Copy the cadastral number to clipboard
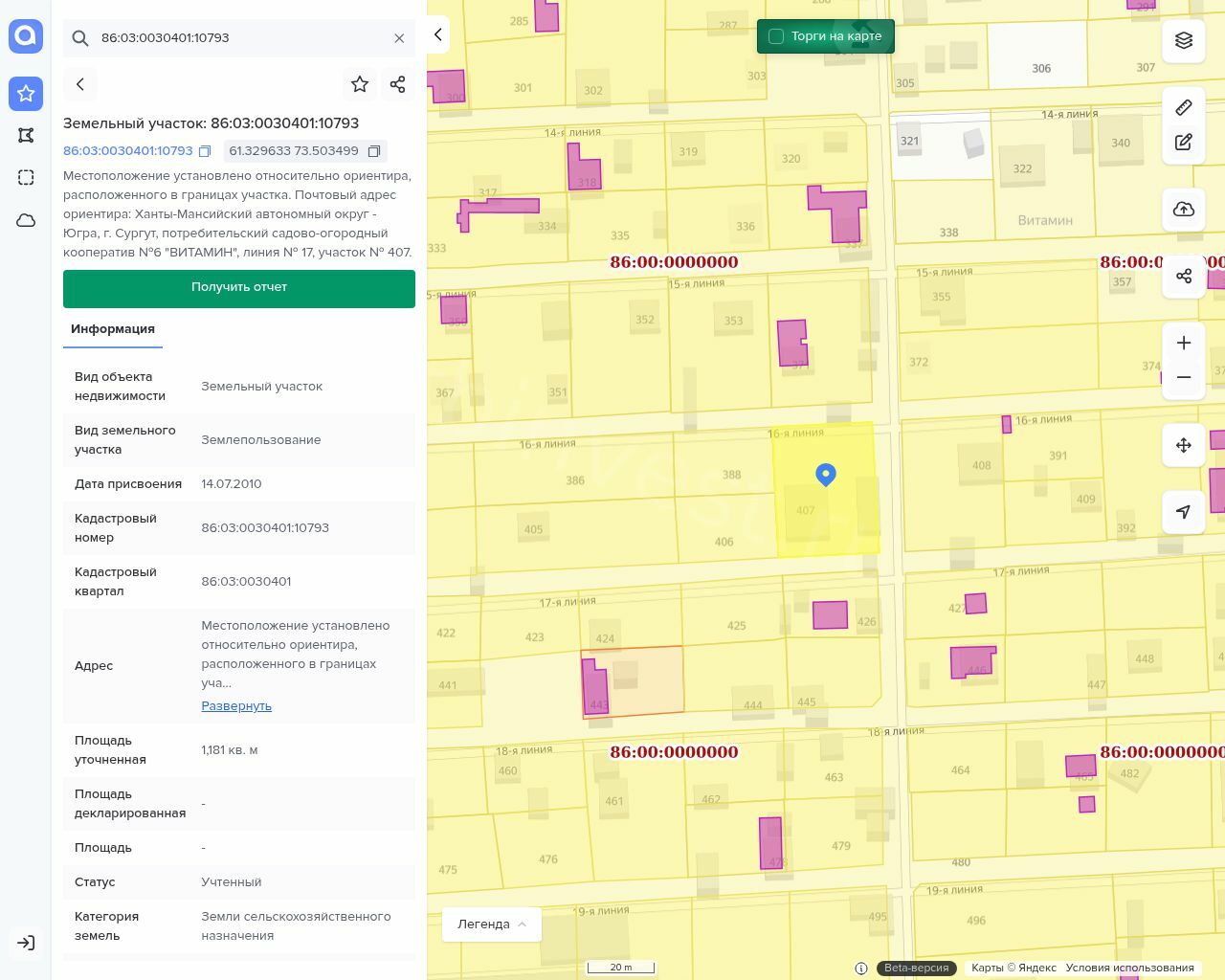This screenshot has width=1225, height=980. [x=205, y=151]
